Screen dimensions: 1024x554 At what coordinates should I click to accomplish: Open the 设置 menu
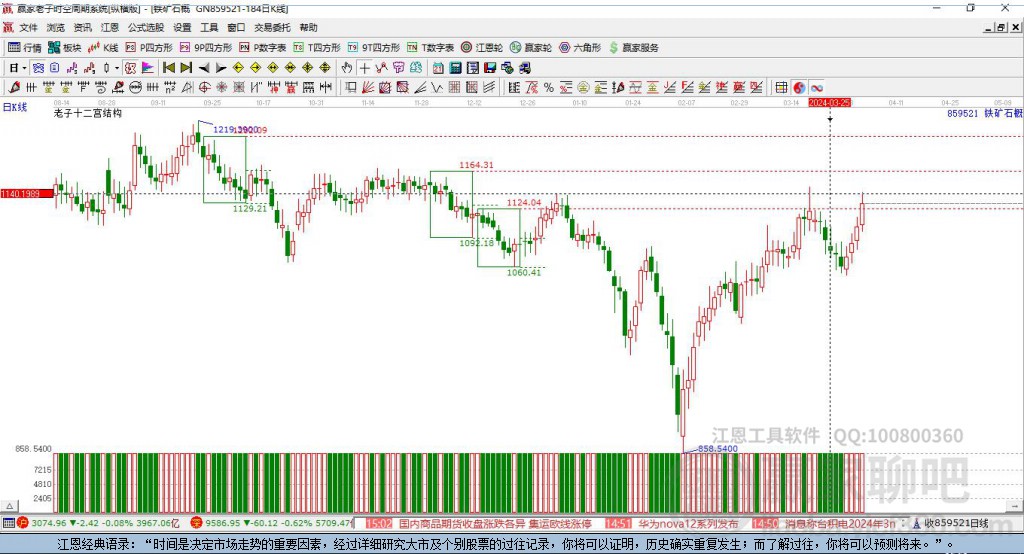(182, 27)
